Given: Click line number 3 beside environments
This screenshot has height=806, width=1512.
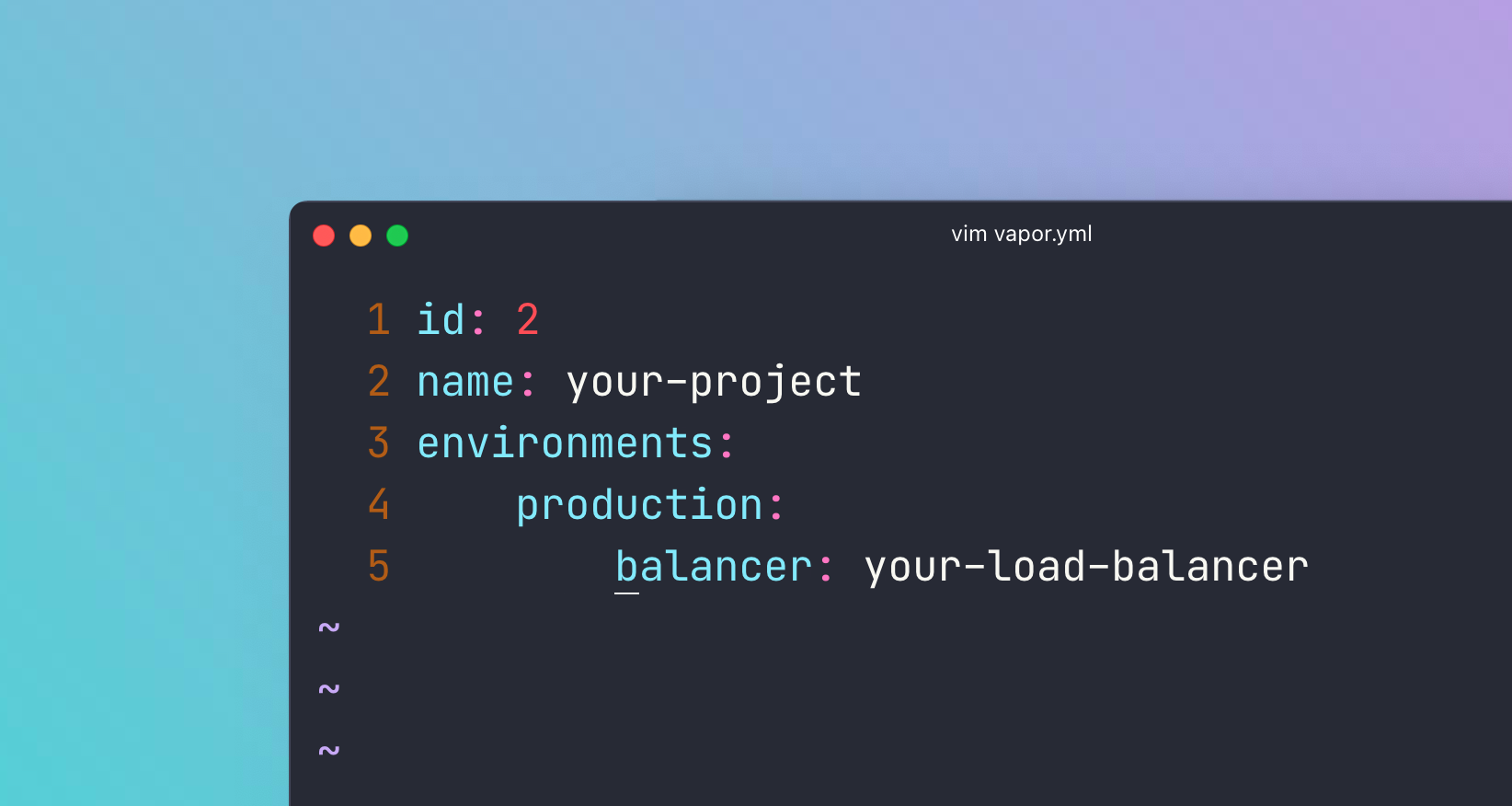Looking at the screenshot, I should pyautogui.click(x=377, y=443).
